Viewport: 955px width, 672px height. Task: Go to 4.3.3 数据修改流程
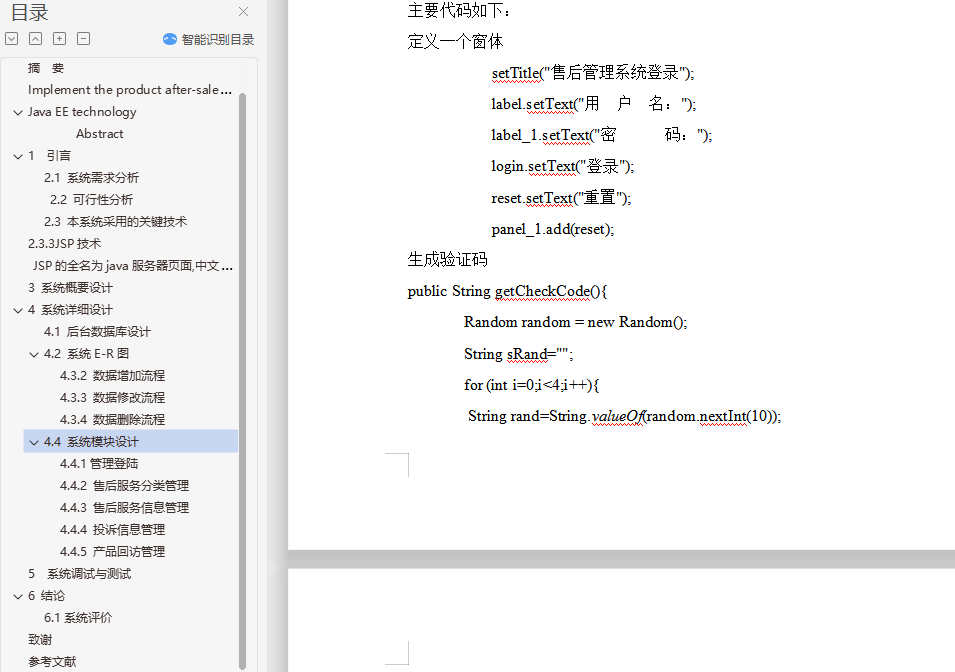point(112,398)
